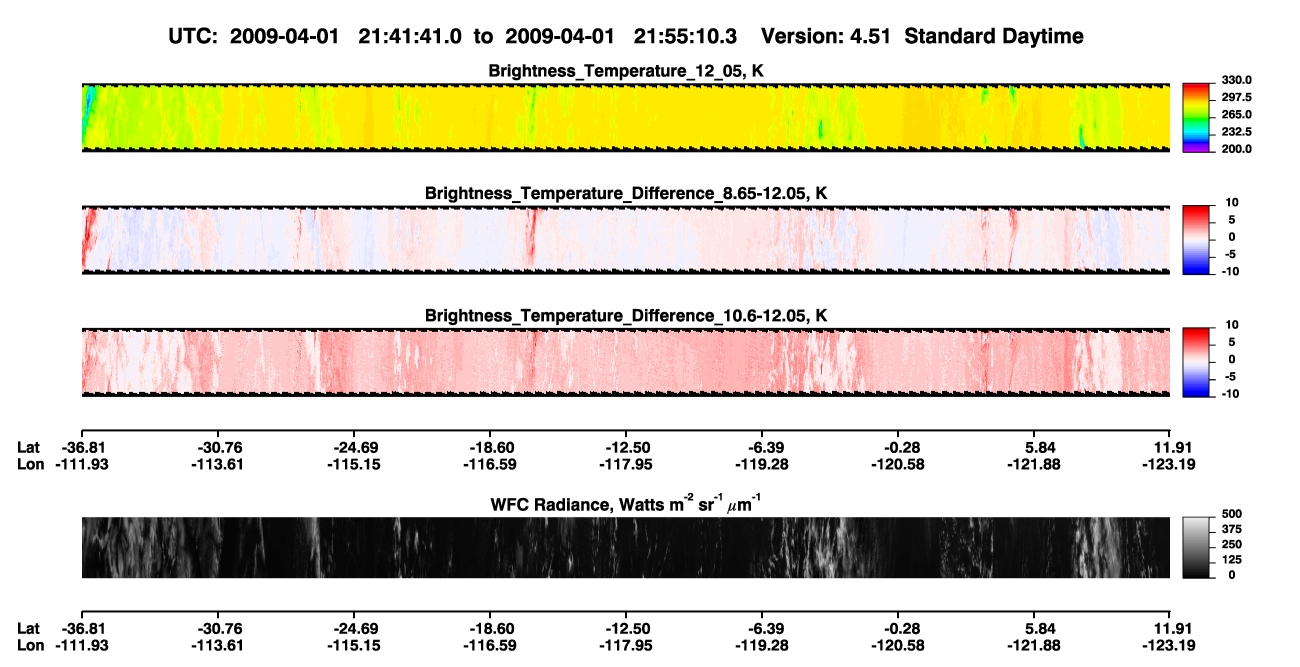Click latitude -0.28 on the upper axis
The image size is (1300, 667).
pyautogui.click(x=898, y=448)
